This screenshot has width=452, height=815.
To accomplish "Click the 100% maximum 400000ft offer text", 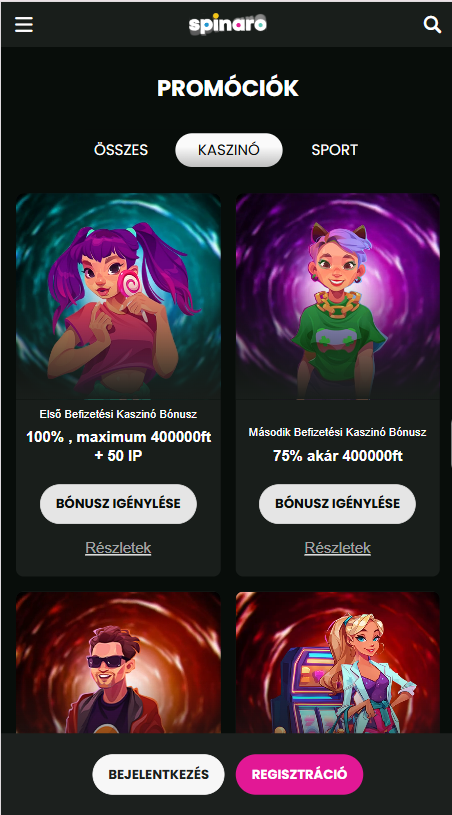I will (x=118, y=446).
